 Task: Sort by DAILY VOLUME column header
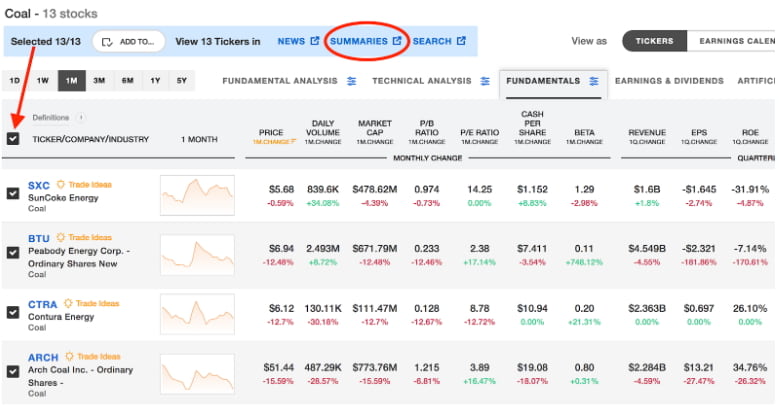click(323, 128)
